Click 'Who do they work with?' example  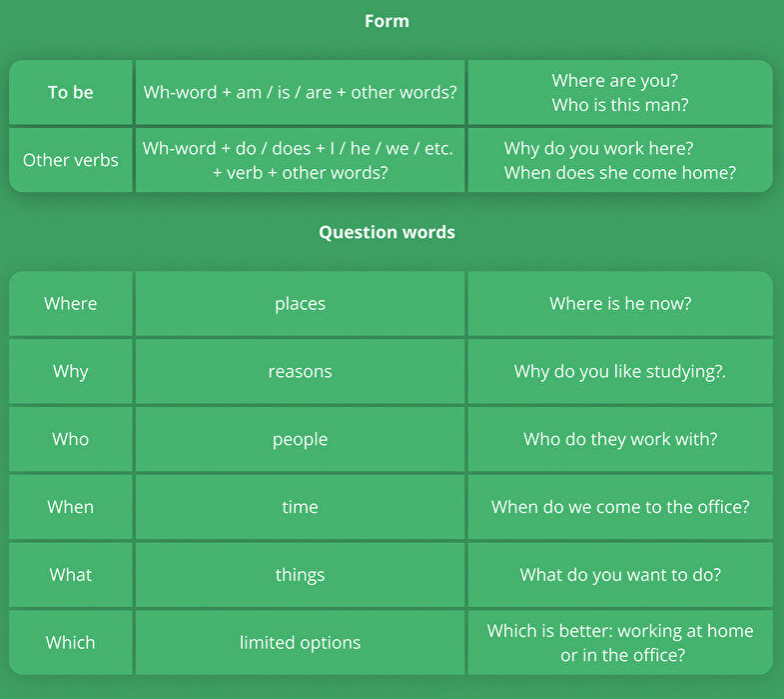[620, 440]
